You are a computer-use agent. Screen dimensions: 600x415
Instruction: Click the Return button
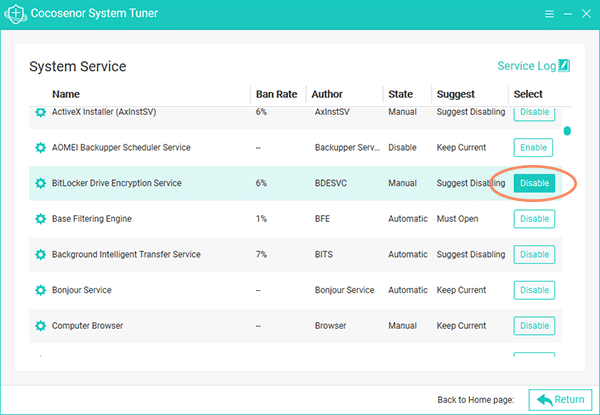pyautogui.click(x=560, y=400)
